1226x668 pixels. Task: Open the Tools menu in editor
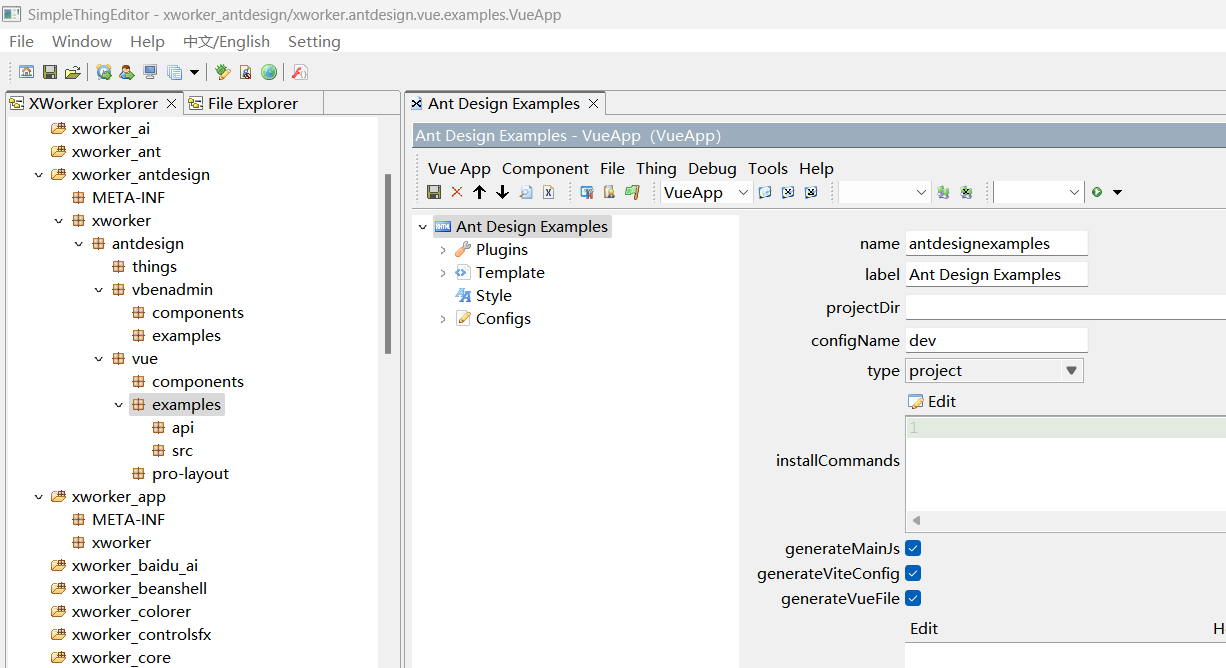tap(768, 168)
